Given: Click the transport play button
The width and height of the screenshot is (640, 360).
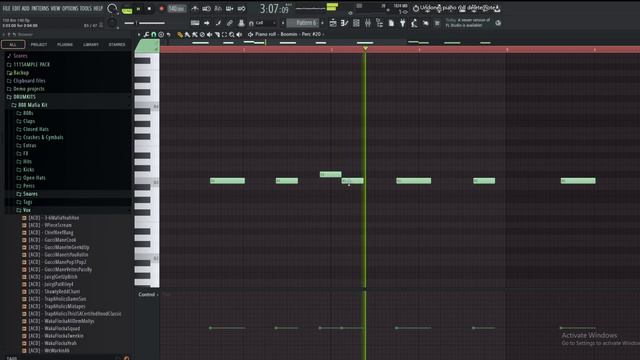Looking at the screenshot, I should point(138,9).
